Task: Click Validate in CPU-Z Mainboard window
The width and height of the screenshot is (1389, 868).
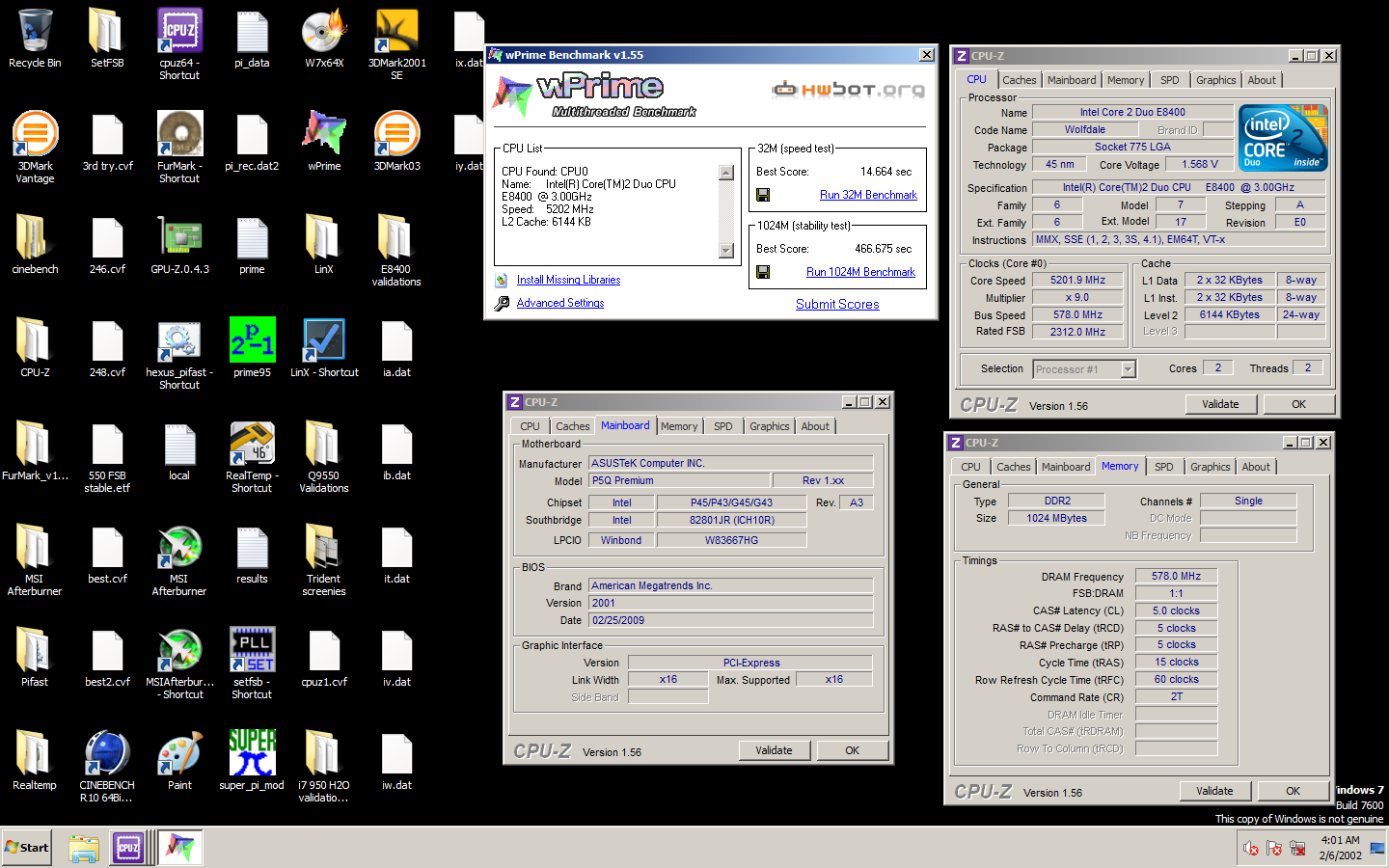Action: tap(774, 750)
